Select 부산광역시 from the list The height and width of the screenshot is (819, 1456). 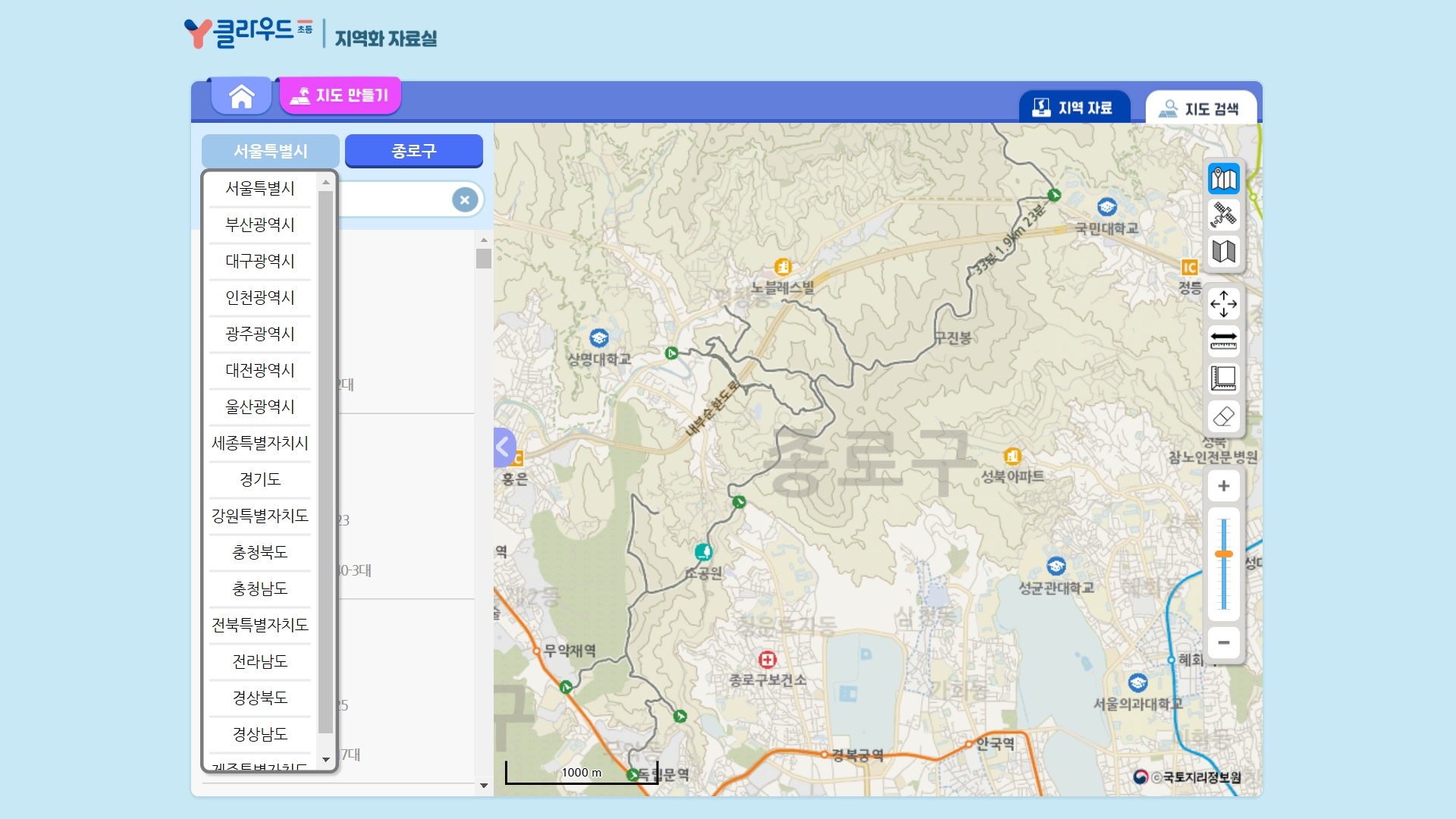coord(260,224)
